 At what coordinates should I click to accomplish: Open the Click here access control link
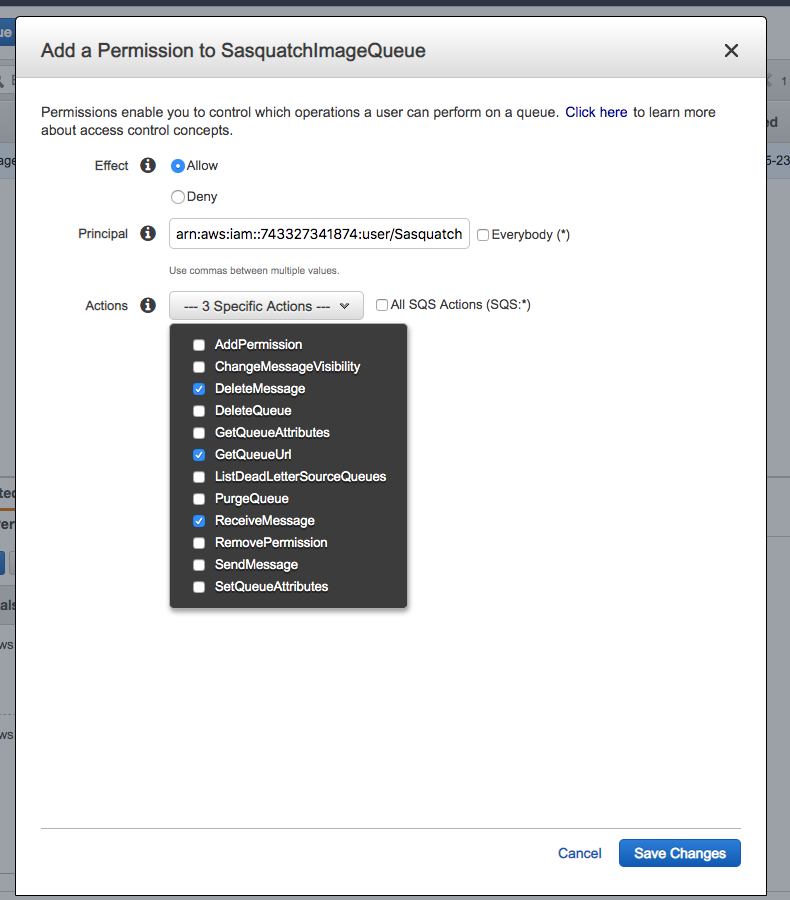[596, 112]
